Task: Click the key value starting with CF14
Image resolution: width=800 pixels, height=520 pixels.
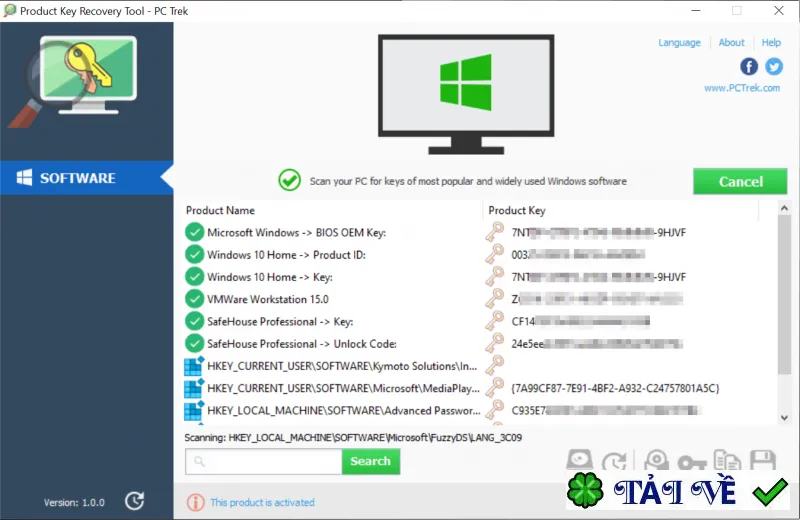Action: [581, 321]
